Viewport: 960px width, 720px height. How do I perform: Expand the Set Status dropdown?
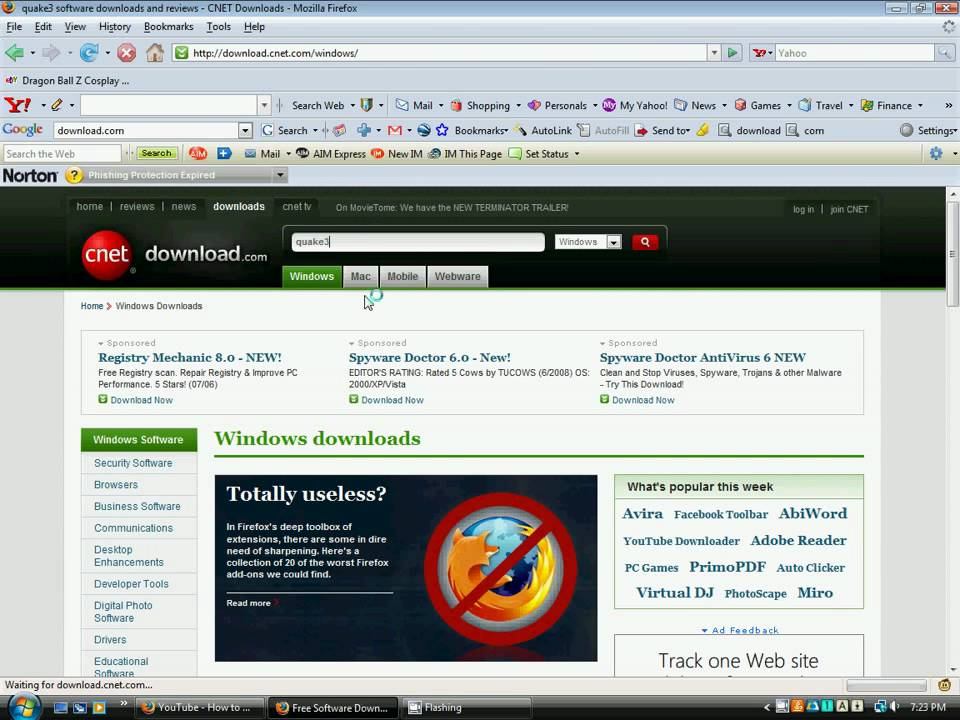[577, 154]
